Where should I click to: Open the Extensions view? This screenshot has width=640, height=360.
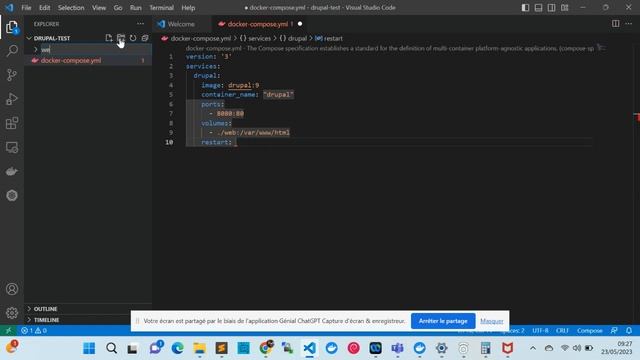click(x=12, y=123)
